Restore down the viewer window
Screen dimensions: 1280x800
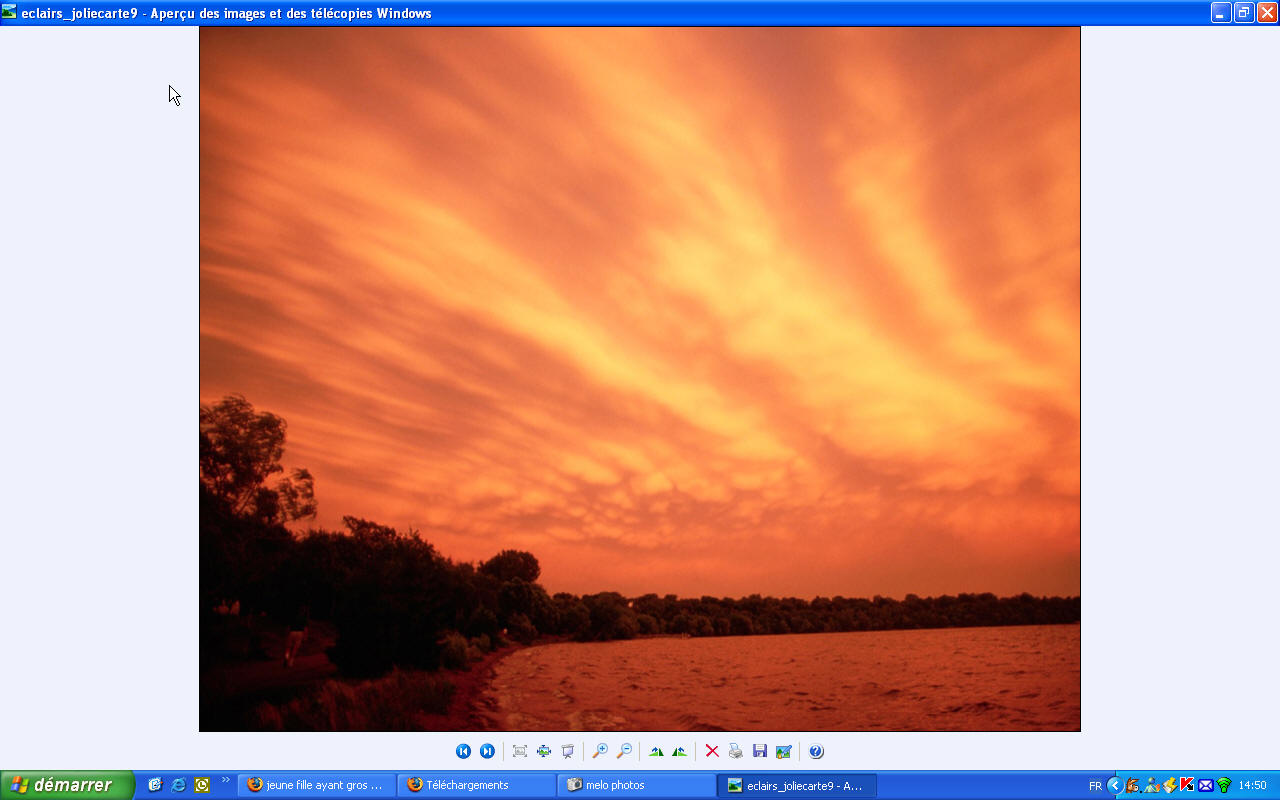coord(1244,13)
